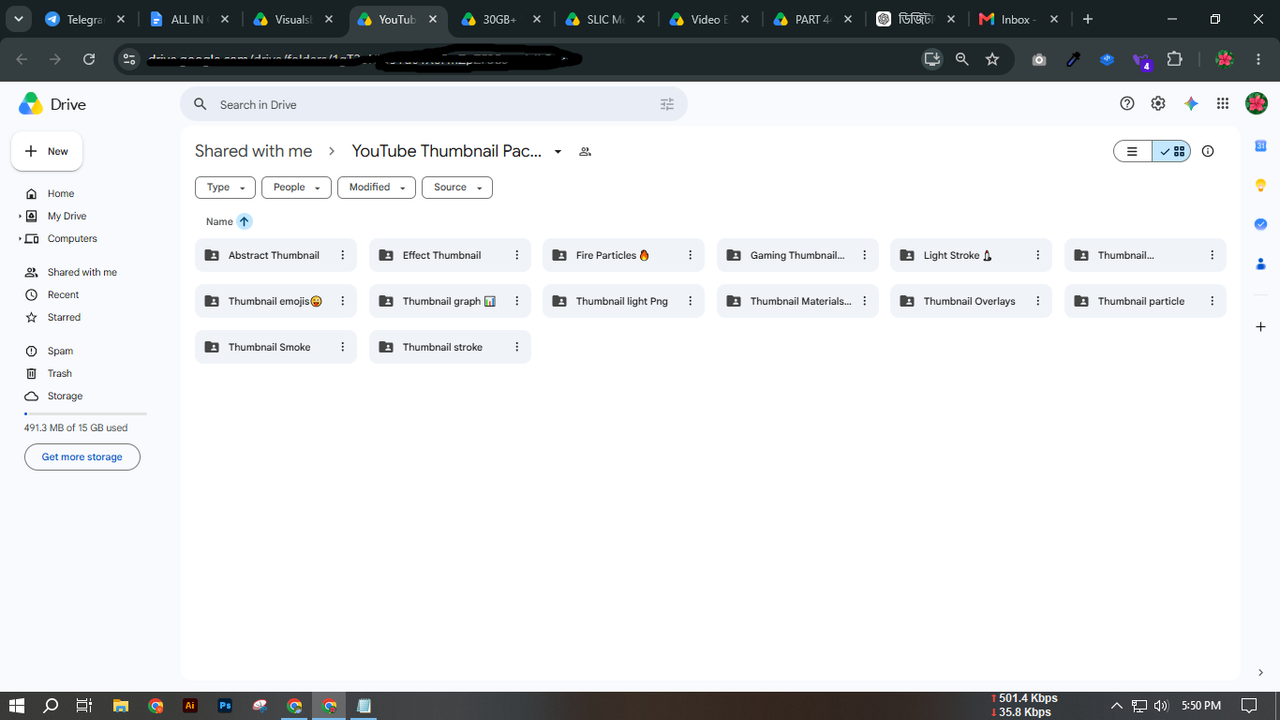Viewport: 1280px width, 720px height.
Task: Open a new Chrome tab
Action: pos(1088,19)
